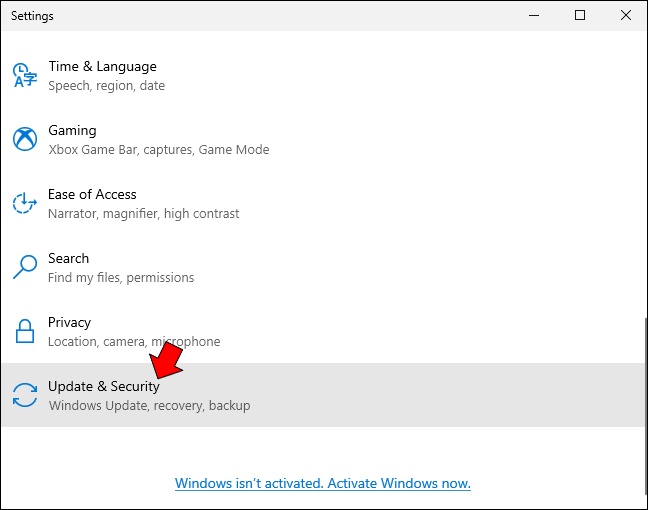Click the Time & Language icon
The height and width of the screenshot is (510, 648).
click(x=24, y=75)
